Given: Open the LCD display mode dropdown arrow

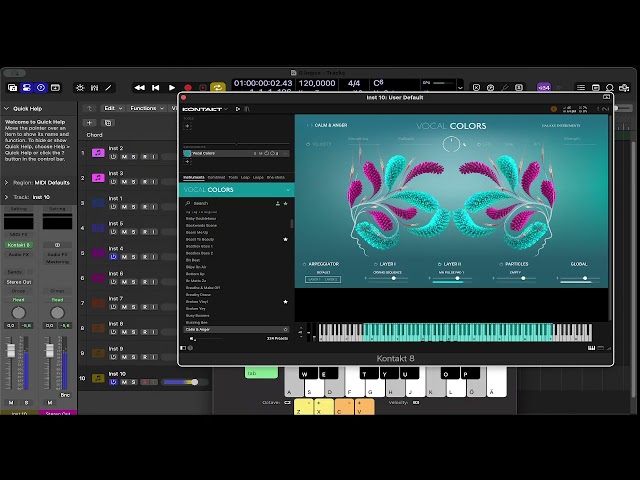Looking at the screenshot, I should click(460, 88).
